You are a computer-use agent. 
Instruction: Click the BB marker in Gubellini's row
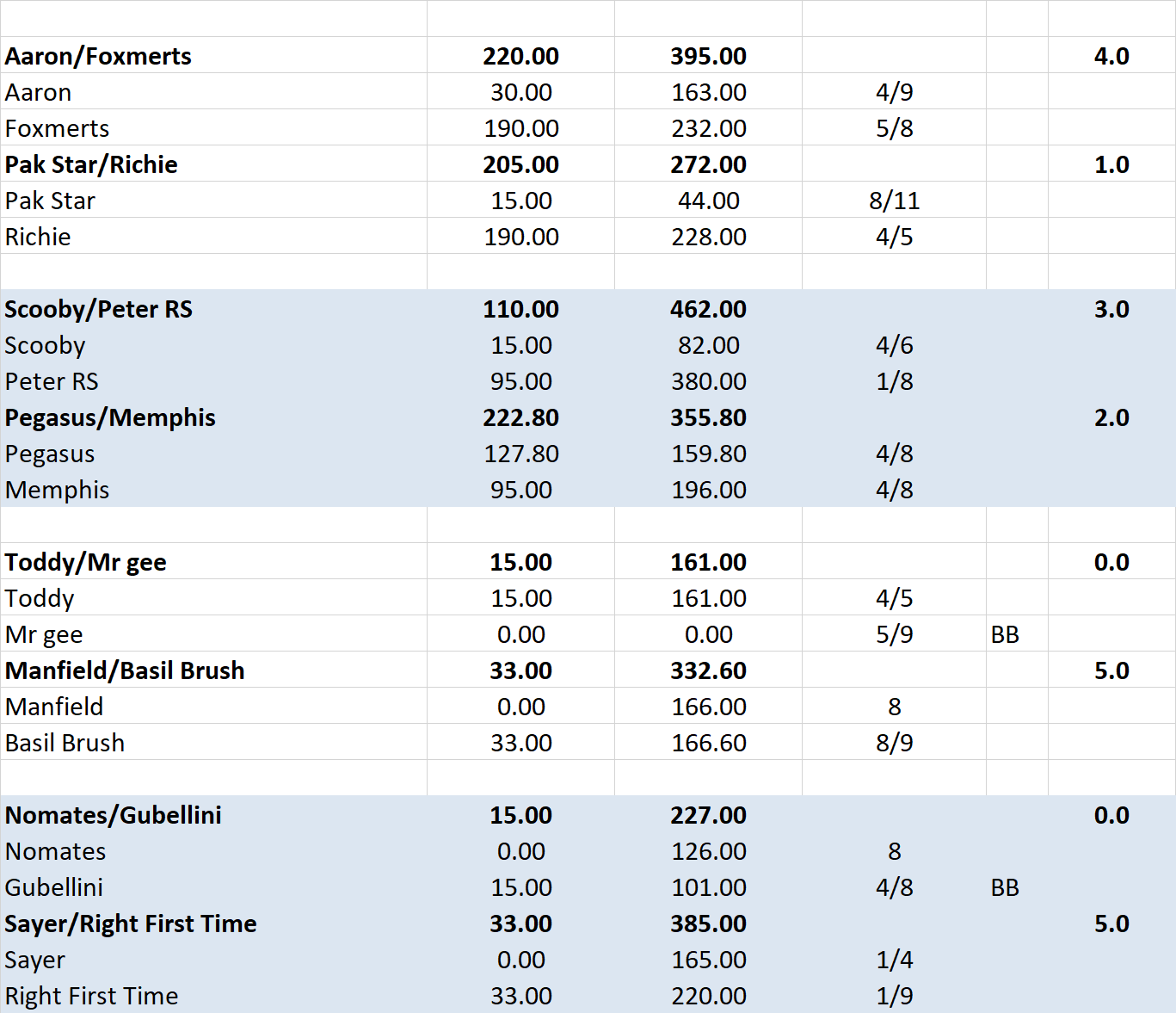pos(1005,887)
